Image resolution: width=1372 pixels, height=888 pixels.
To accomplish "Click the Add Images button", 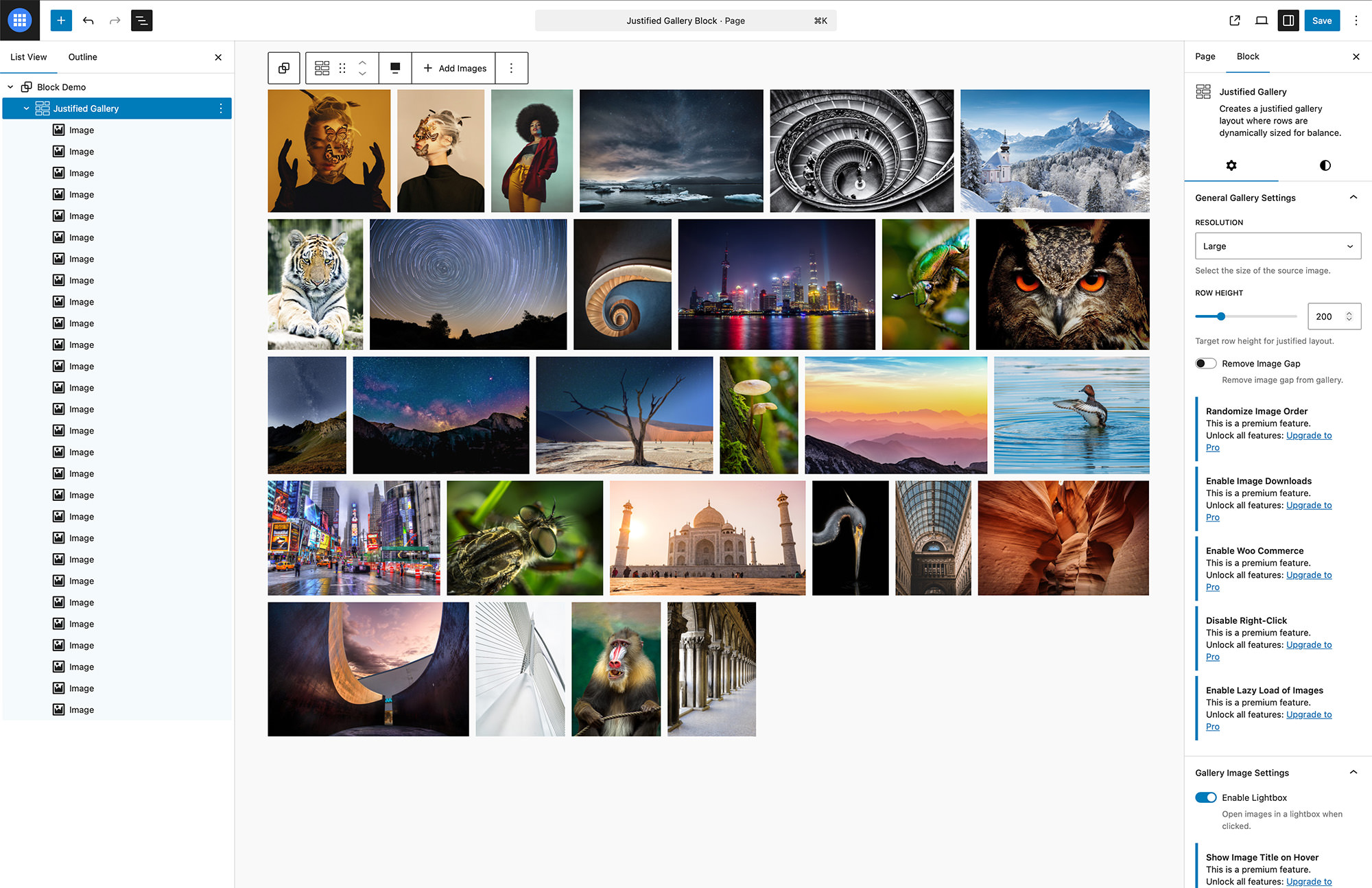I will click(x=453, y=68).
